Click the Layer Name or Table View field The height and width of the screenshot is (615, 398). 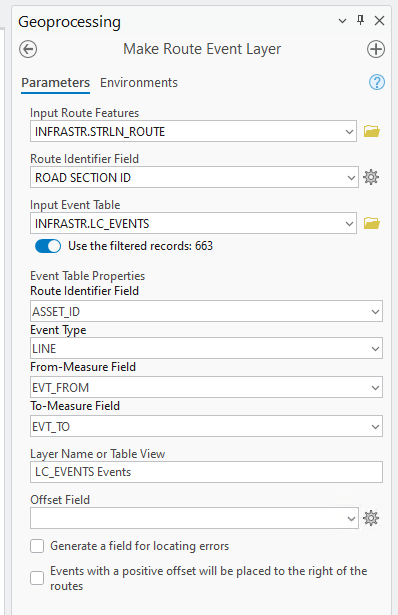point(206,472)
